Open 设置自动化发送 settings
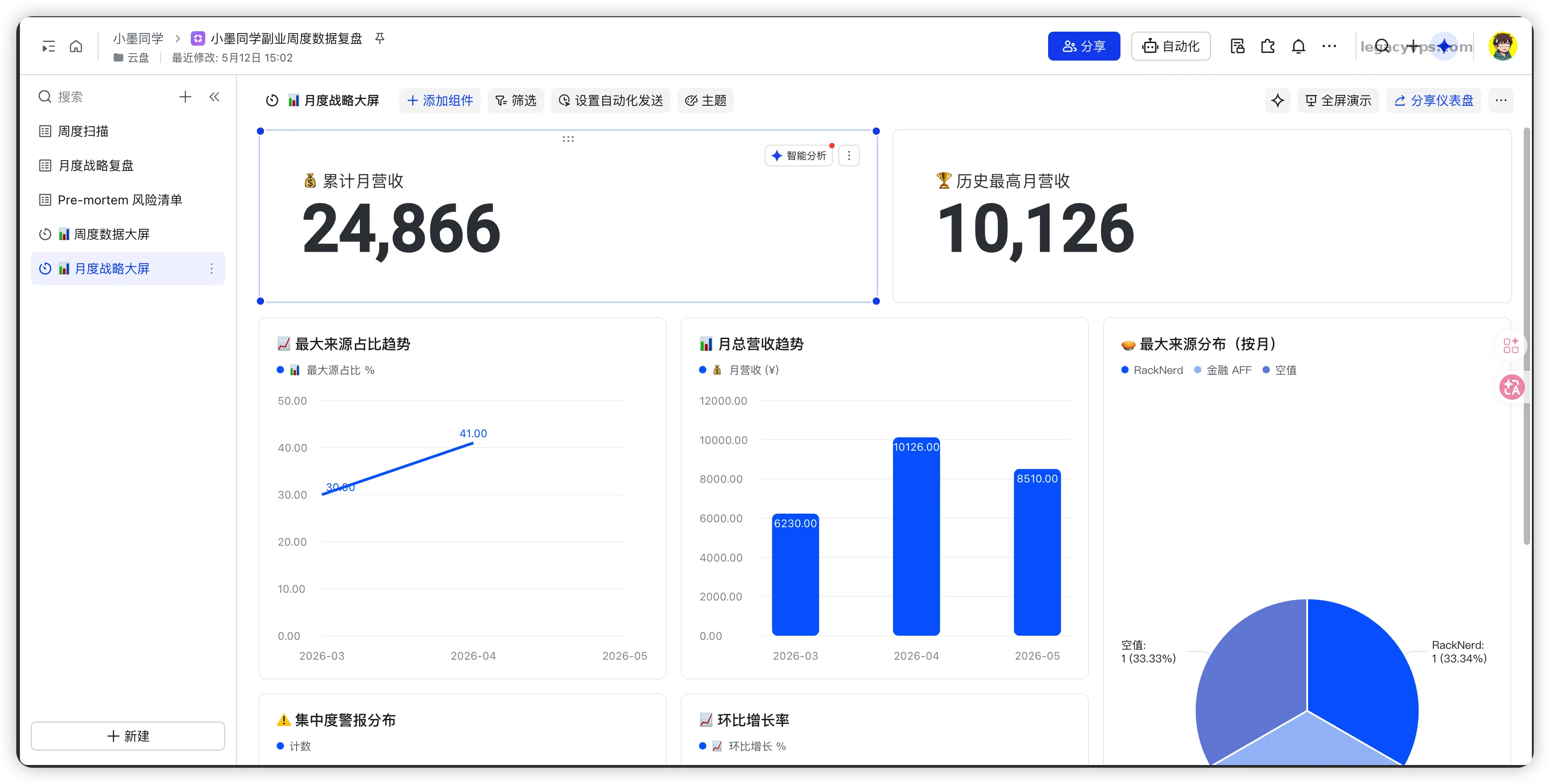This screenshot has height=784, width=1550. point(611,100)
